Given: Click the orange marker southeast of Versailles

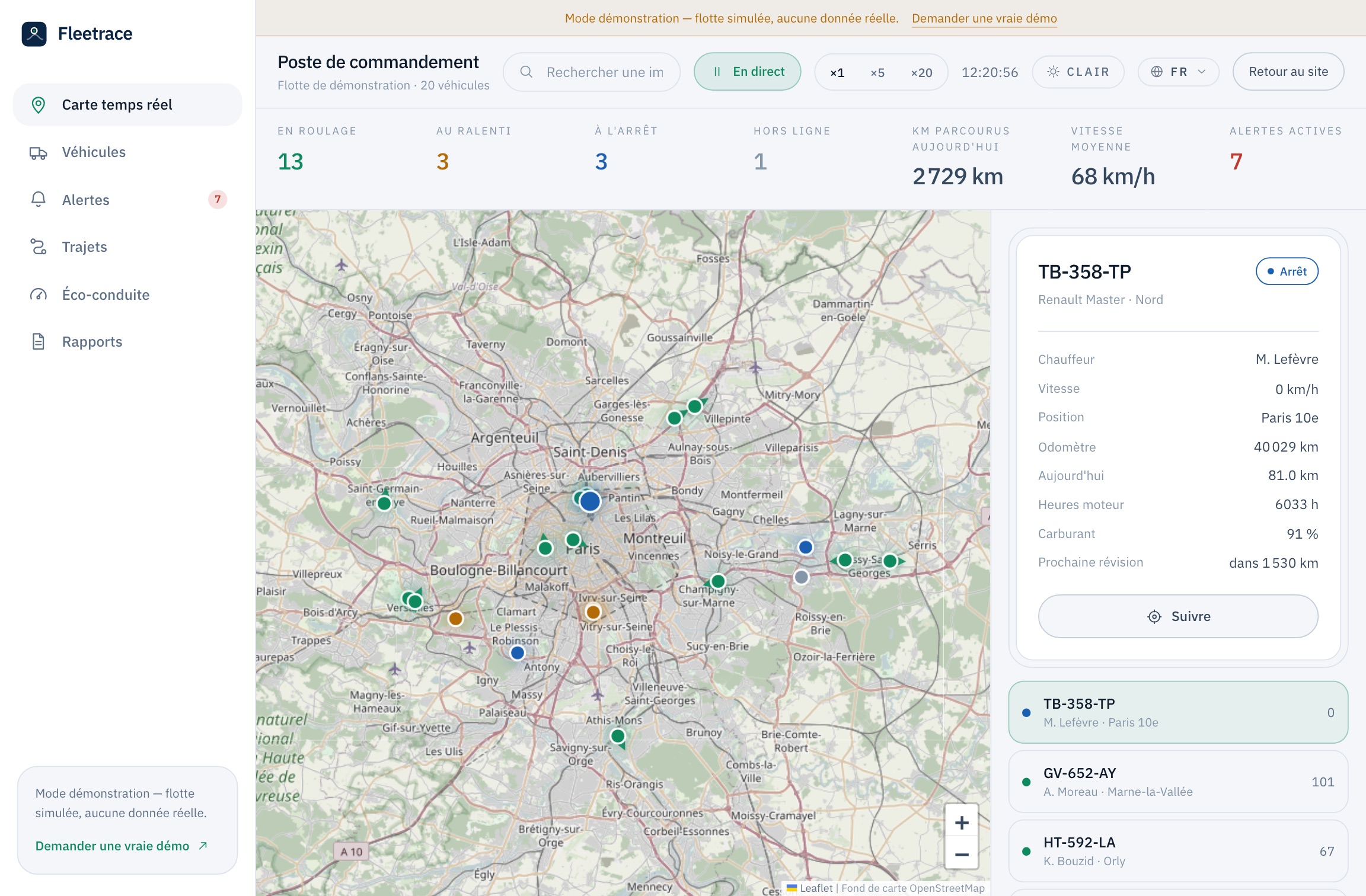Looking at the screenshot, I should coord(455,619).
